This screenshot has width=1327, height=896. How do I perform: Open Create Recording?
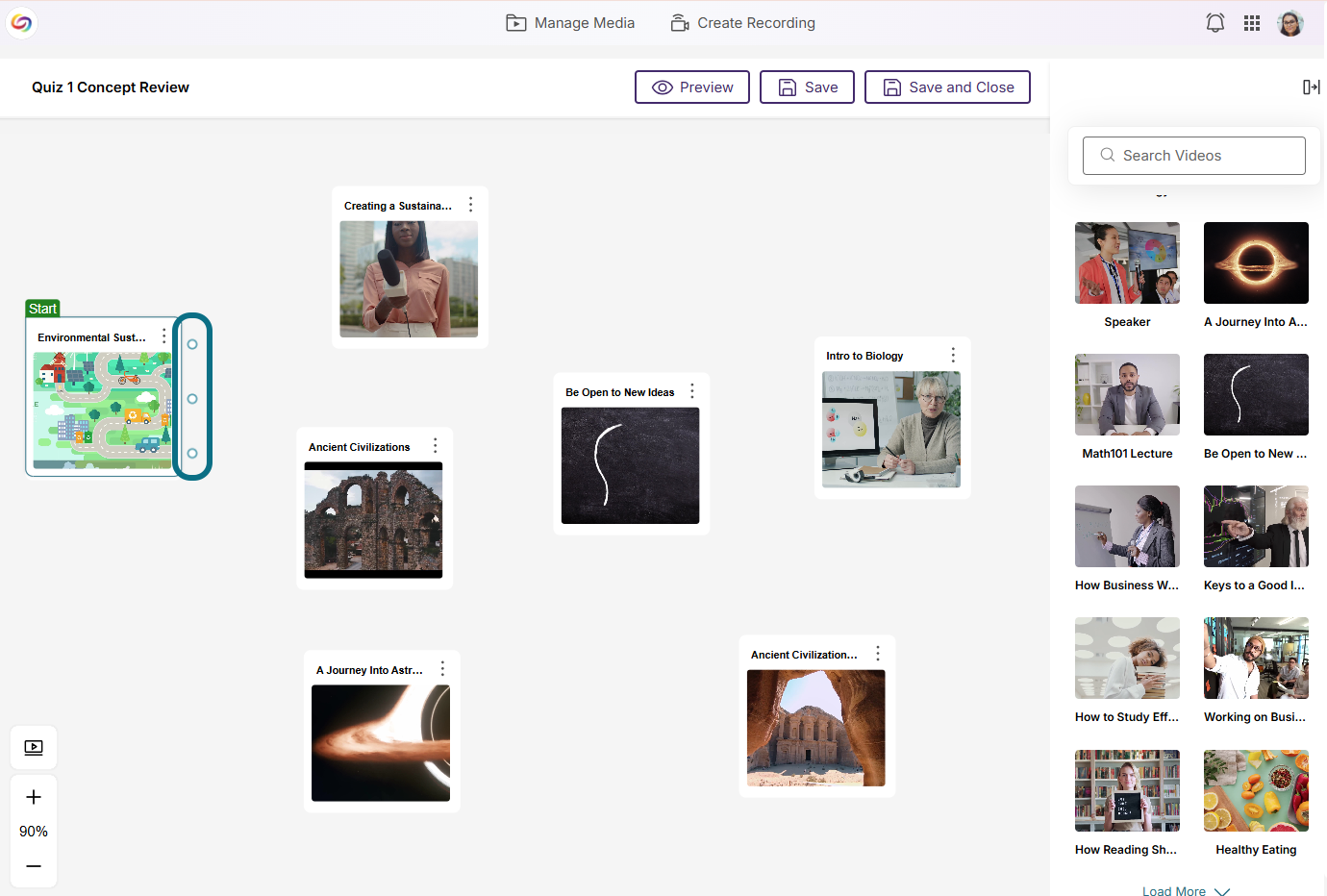click(x=742, y=23)
